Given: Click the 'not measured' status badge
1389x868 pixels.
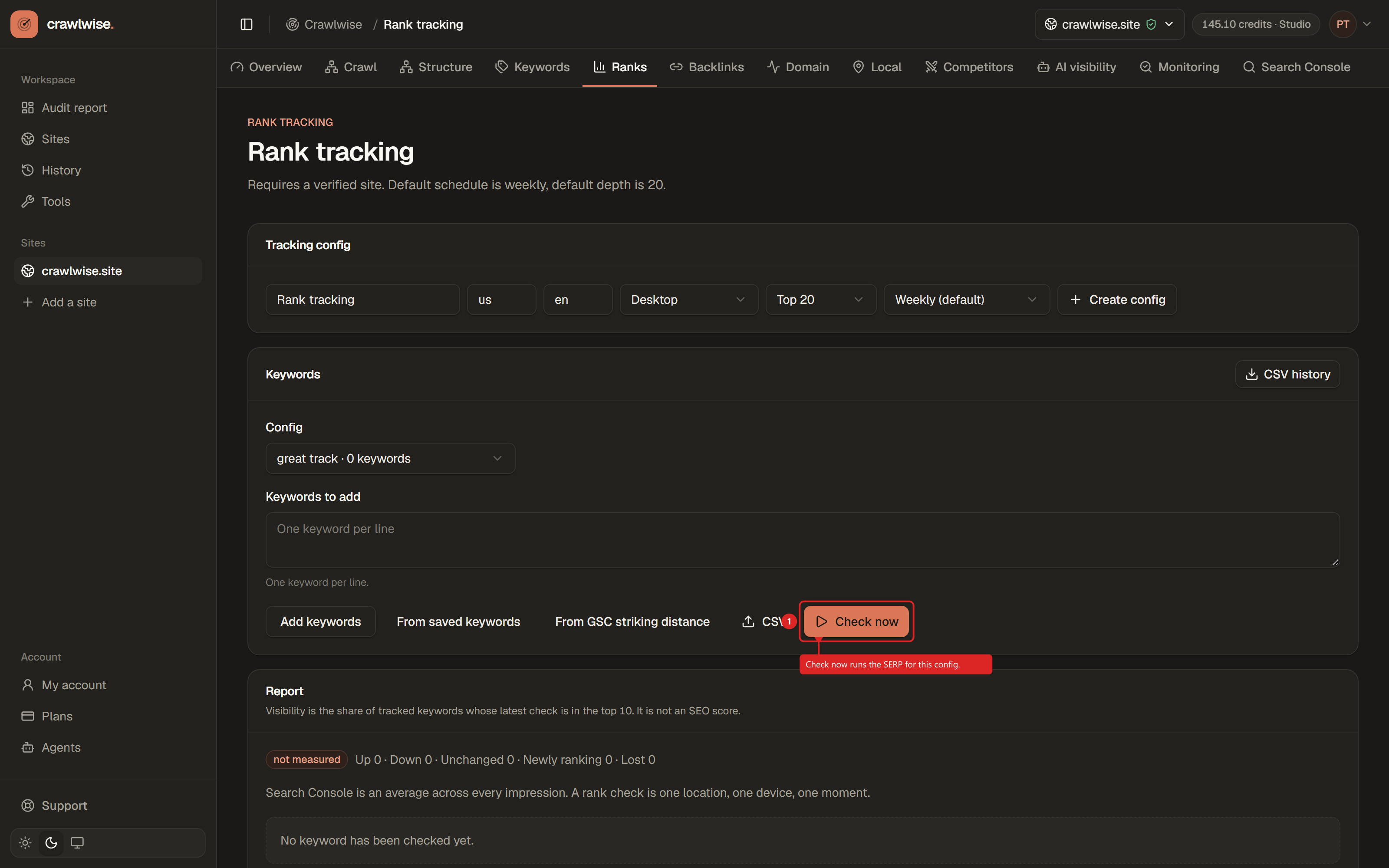Looking at the screenshot, I should click(306, 759).
